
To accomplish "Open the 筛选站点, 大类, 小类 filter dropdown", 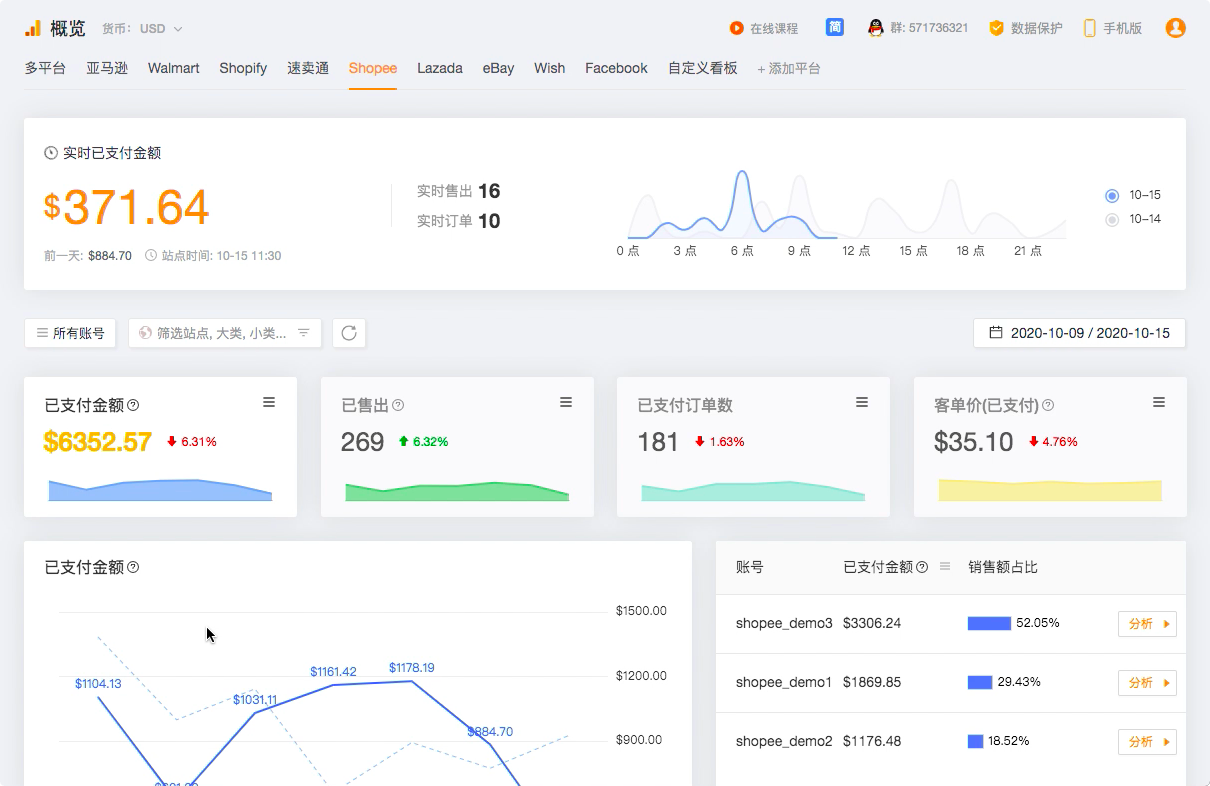I will (x=225, y=333).
